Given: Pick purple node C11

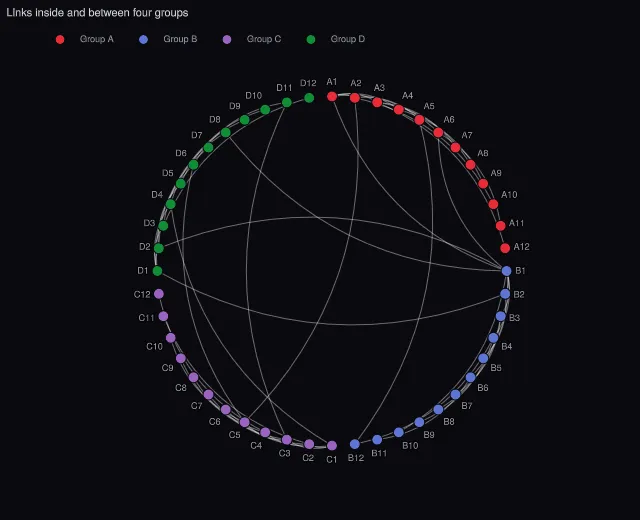Looking at the screenshot, I should click(163, 316).
